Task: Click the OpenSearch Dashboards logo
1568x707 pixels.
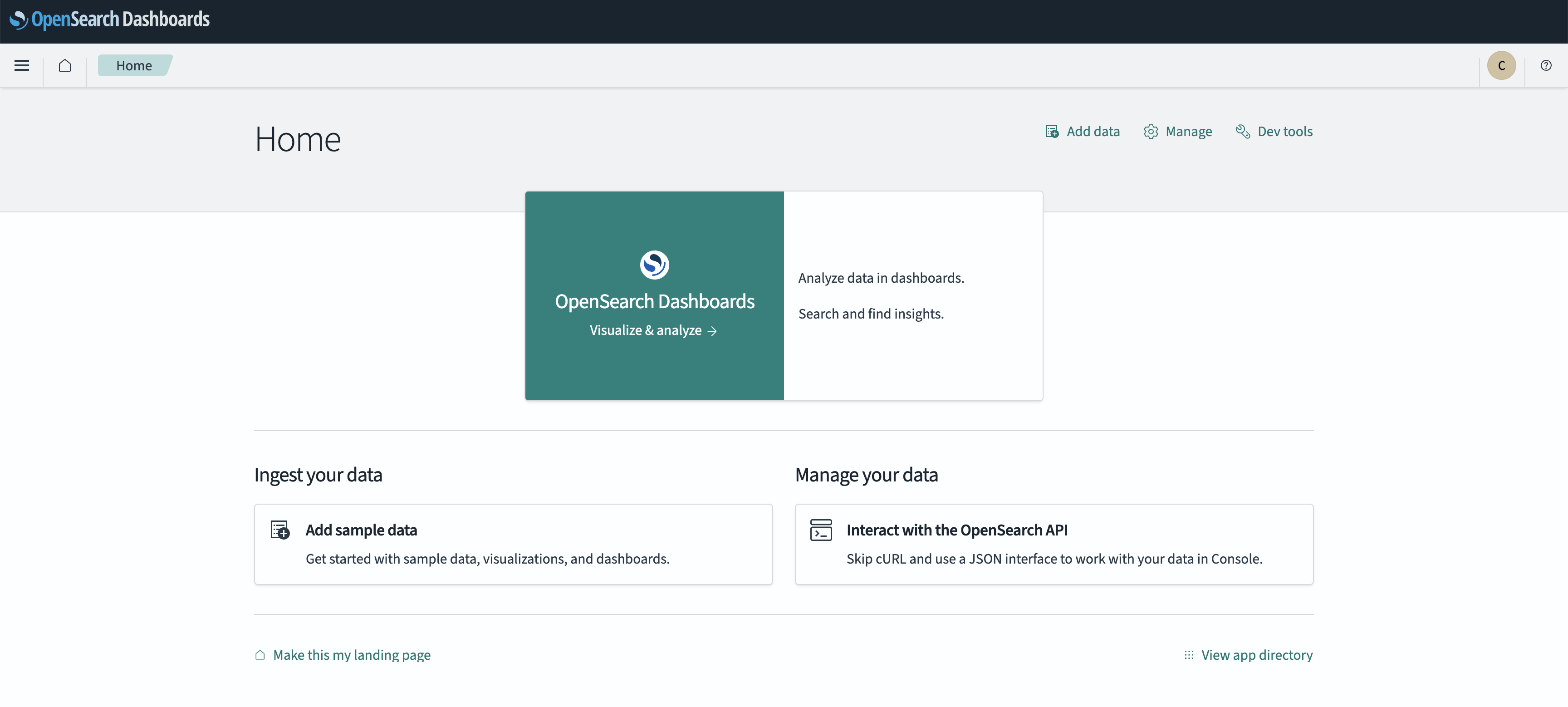Action: (109, 20)
